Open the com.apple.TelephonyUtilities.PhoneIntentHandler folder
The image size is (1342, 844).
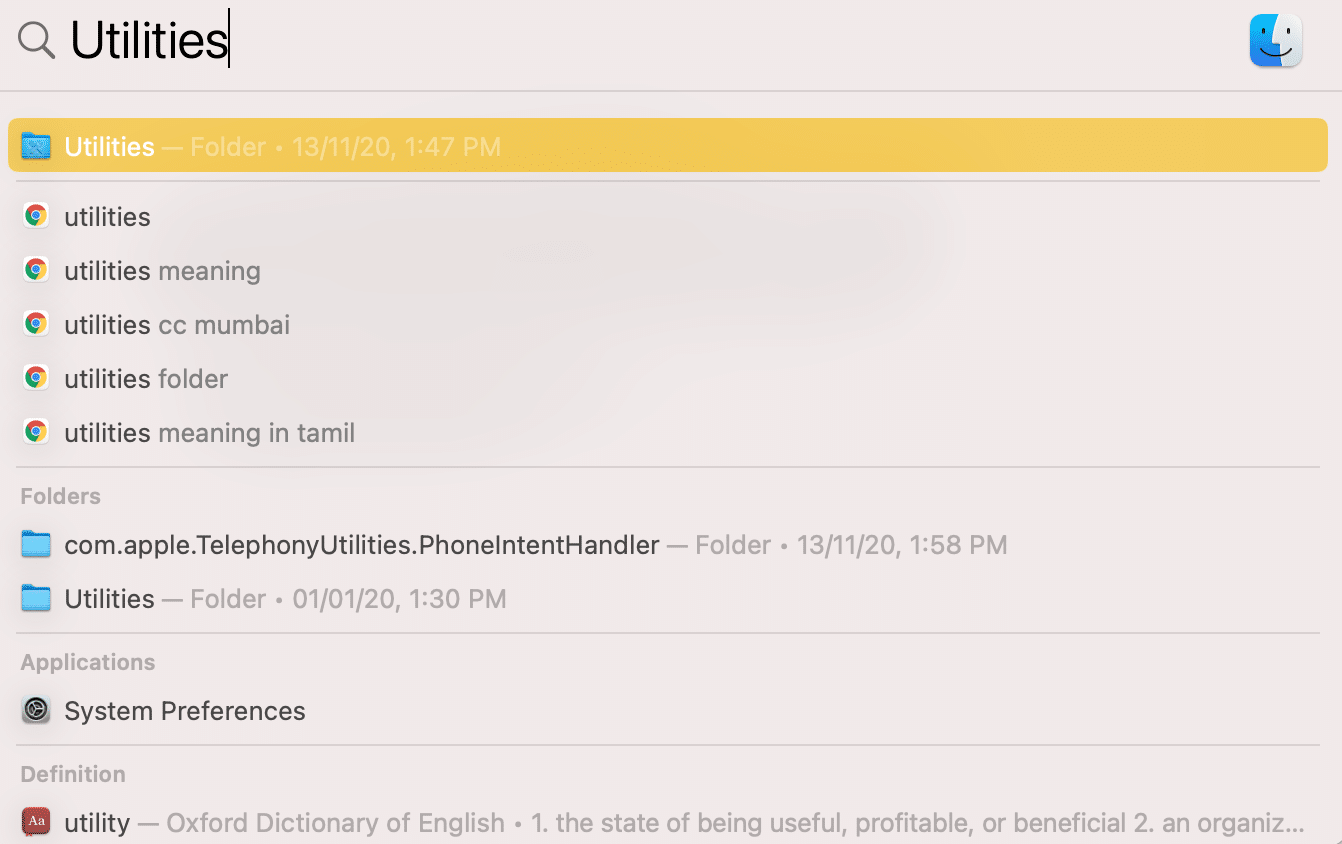(361, 545)
